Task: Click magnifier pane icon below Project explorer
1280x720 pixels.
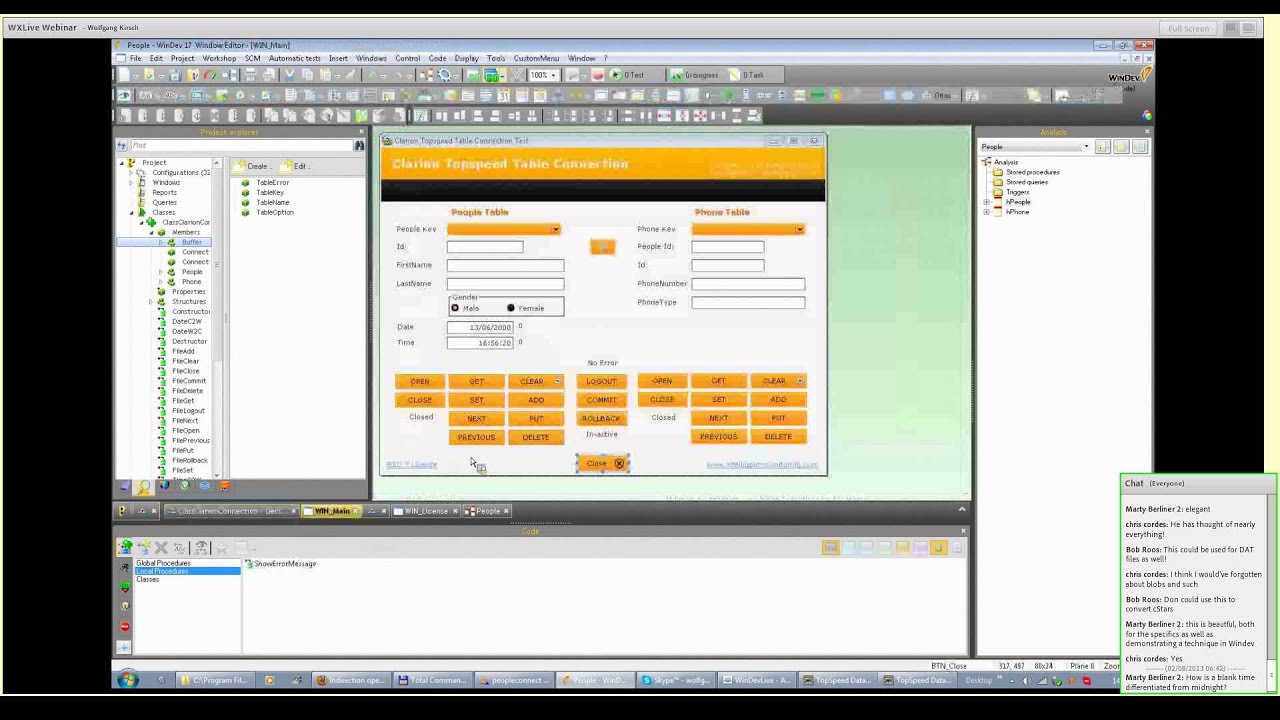Action: click(x=144, y=487)
